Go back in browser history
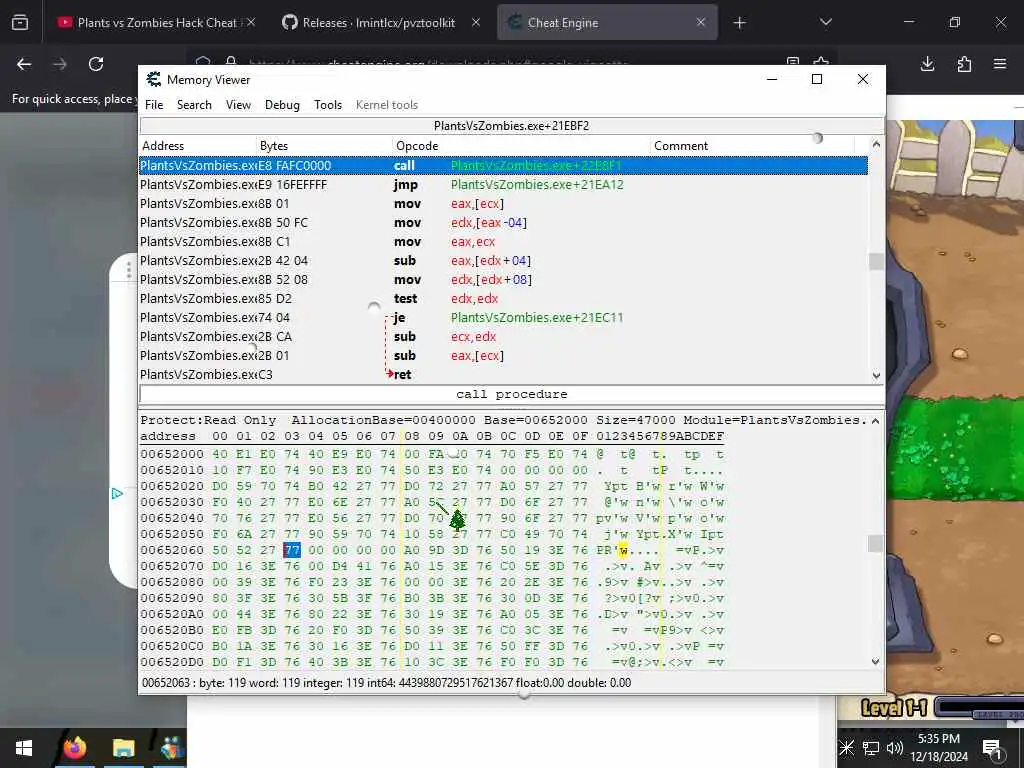This screenshot has width=1024, height=768. coord(24,64)
